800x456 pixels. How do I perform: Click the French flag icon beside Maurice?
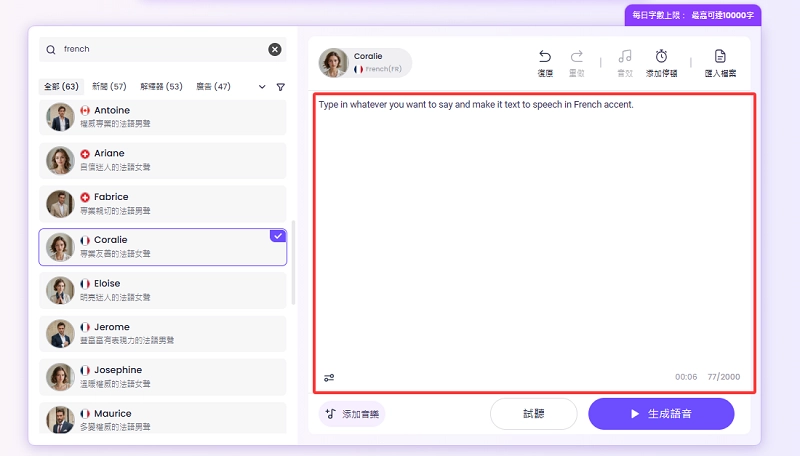pos(85,414)
